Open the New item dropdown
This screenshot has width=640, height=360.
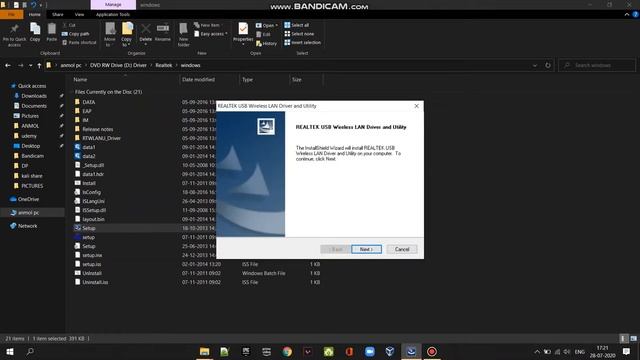(208, 25)
